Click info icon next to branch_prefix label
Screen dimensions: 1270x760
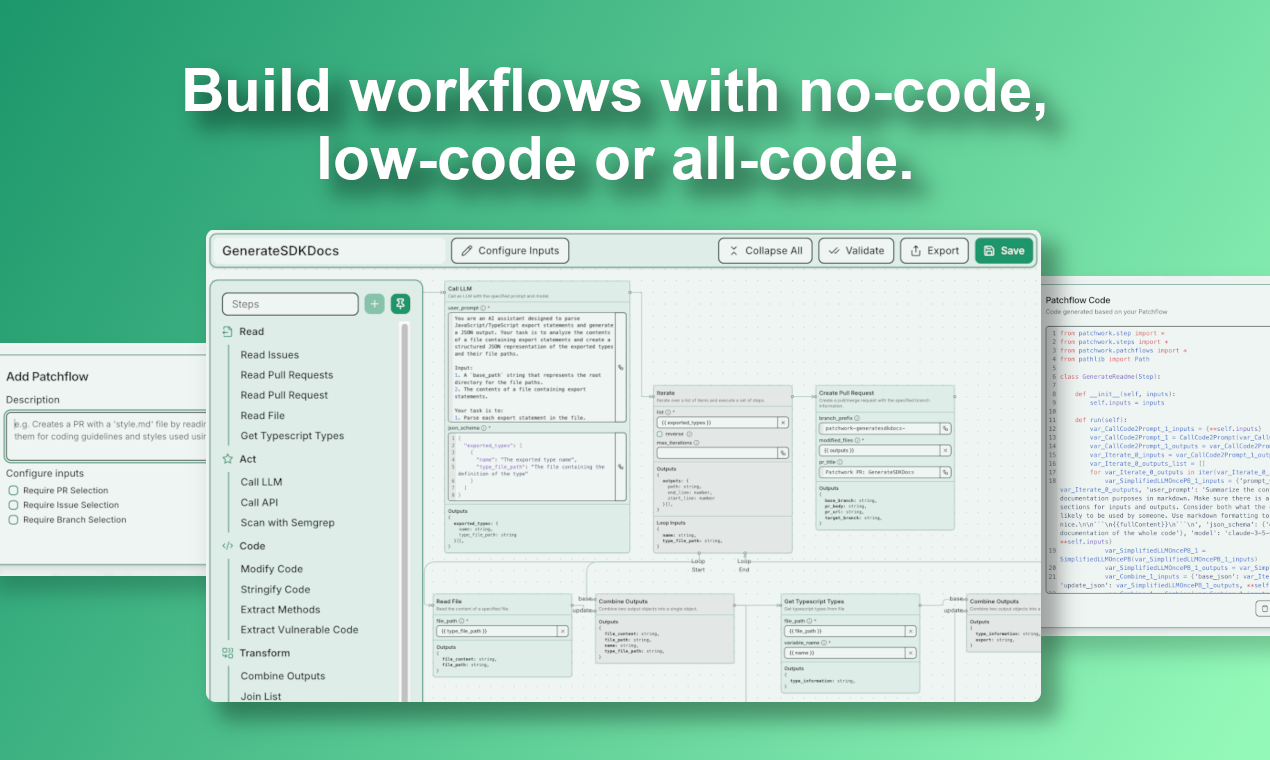click(856, 417)
